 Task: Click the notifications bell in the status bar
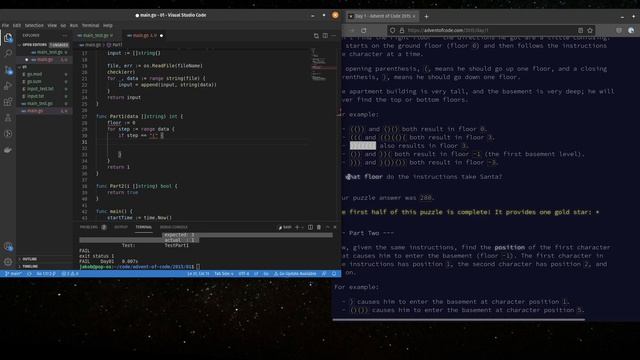334,274
